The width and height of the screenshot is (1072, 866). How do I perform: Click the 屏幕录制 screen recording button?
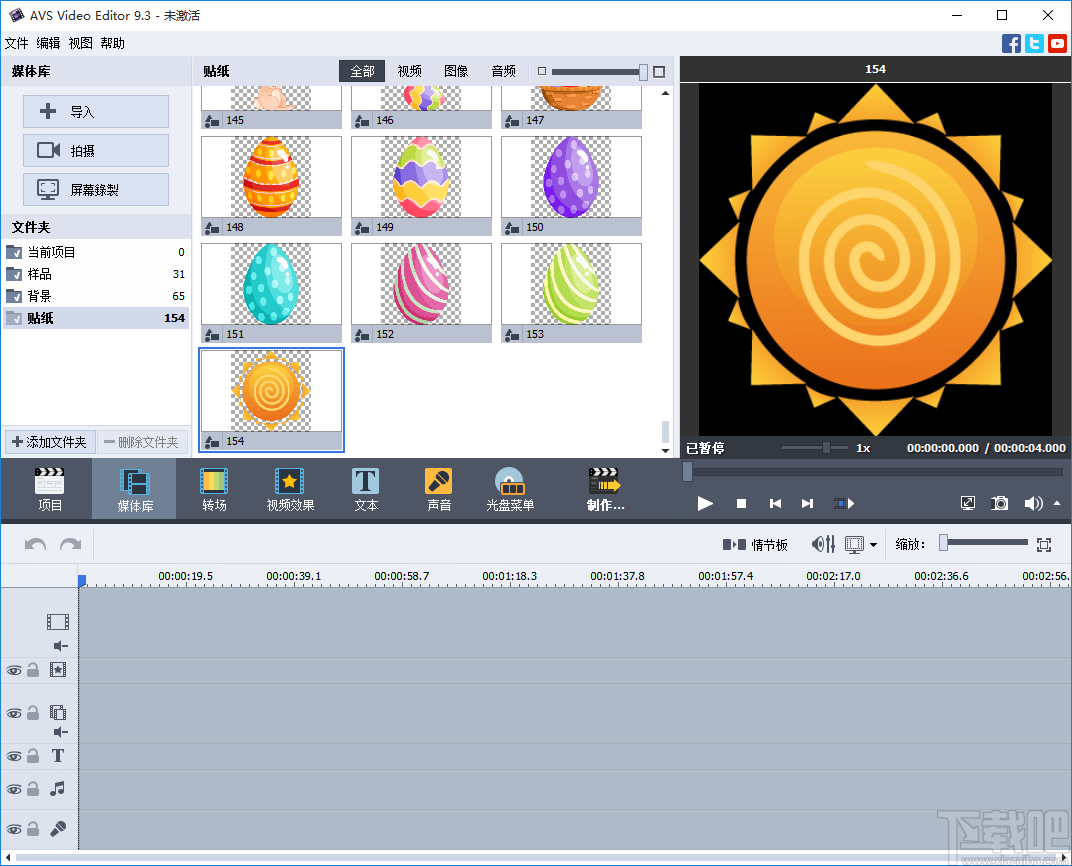96,189
